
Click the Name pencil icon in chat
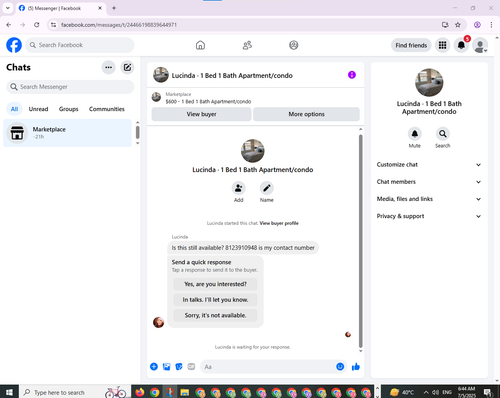tap(267, 188)
